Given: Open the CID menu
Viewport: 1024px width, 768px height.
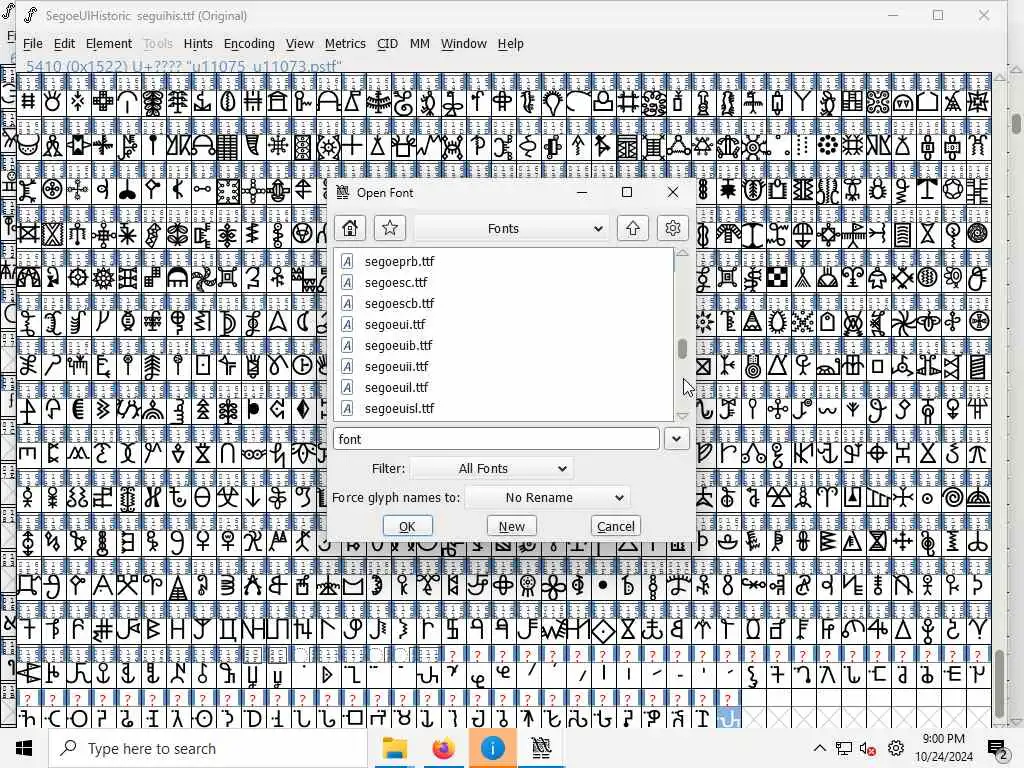Looking at the screenshot, I should [387, 44].
